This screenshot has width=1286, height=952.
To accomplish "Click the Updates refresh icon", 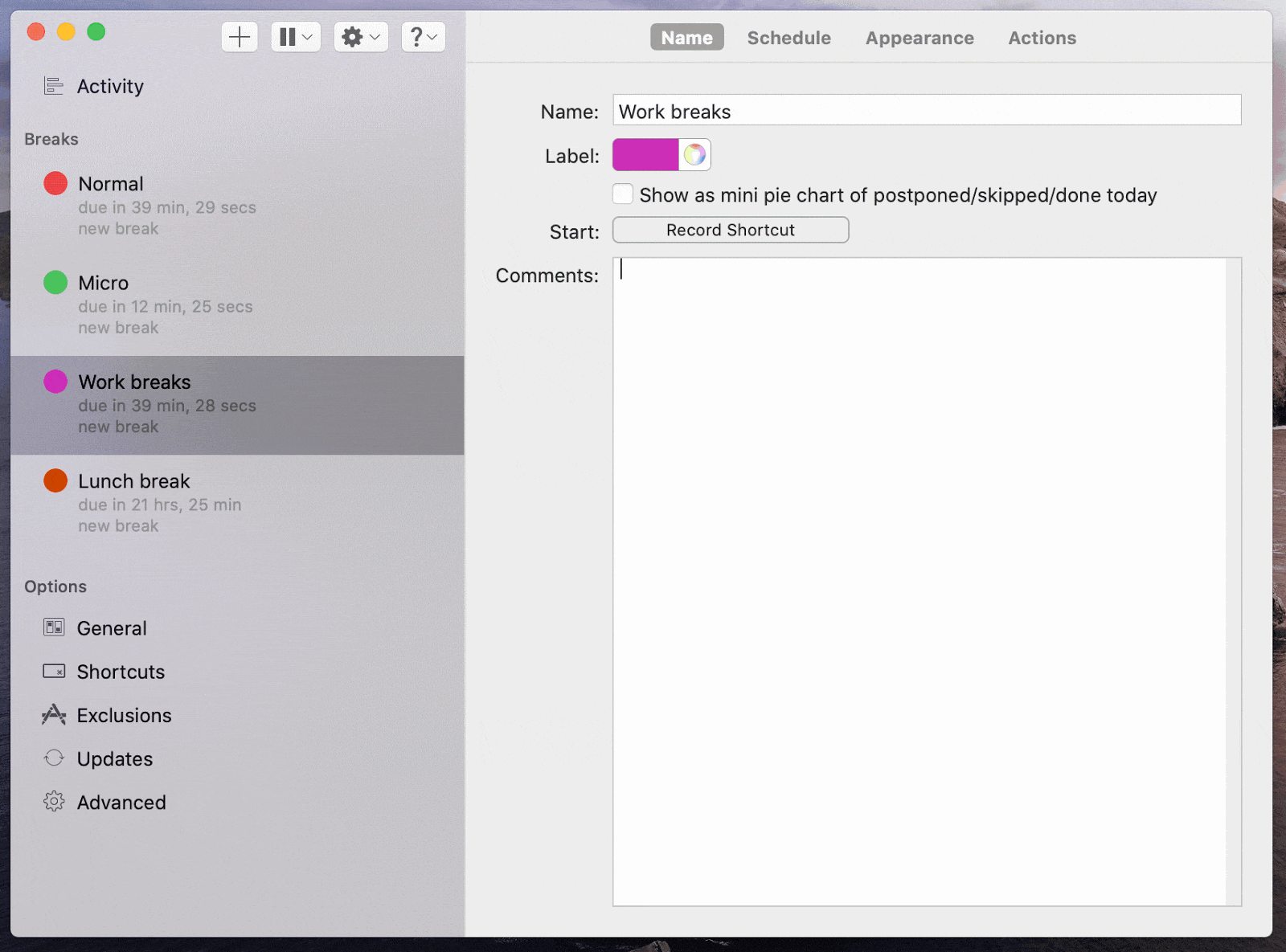I will pyautogui.click(x=54, y=758).
